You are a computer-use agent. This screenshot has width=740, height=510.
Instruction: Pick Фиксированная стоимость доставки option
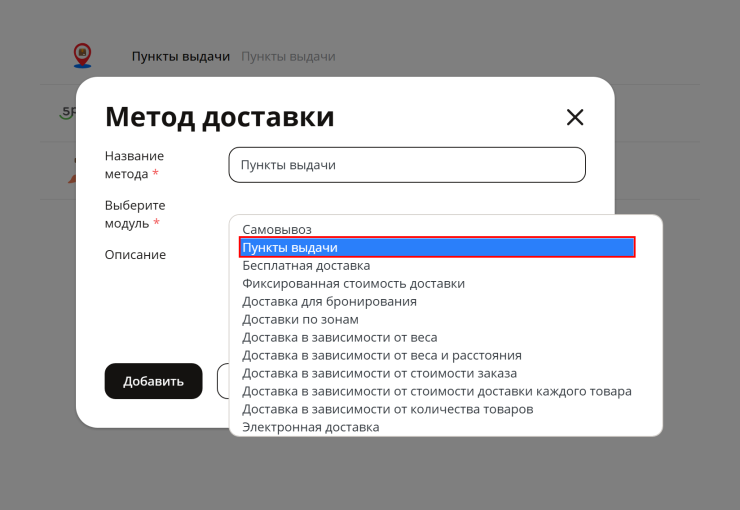tap(437, 283)
